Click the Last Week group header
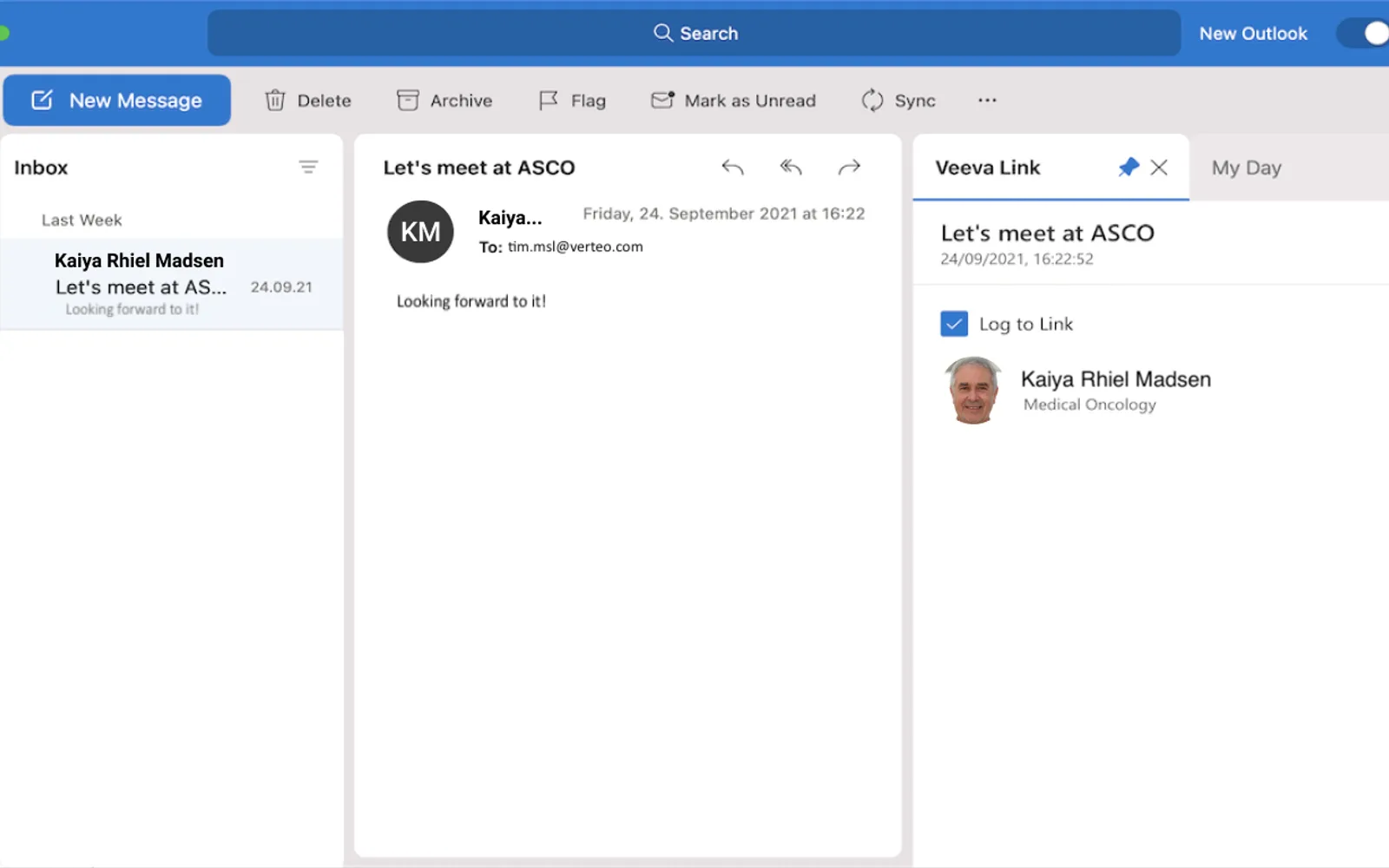 (x=82, y=220)
